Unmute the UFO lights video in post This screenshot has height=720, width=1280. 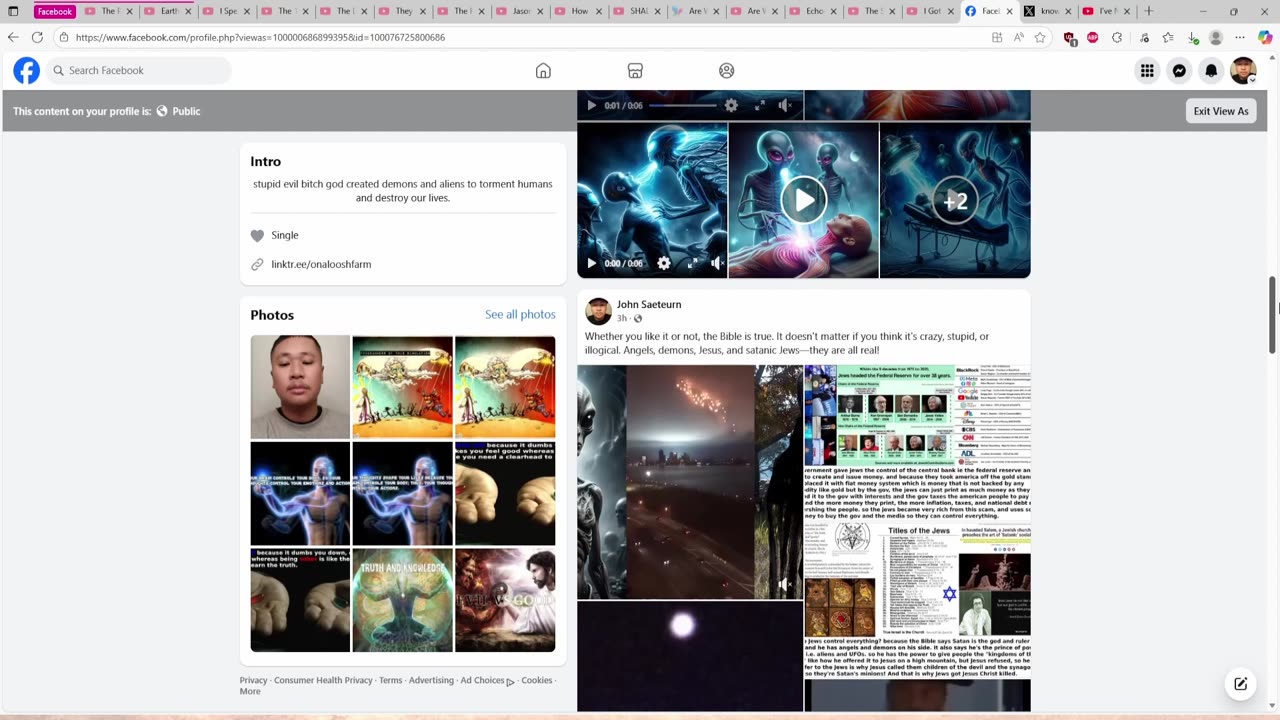pyautogui.click(x=785, y=584)
